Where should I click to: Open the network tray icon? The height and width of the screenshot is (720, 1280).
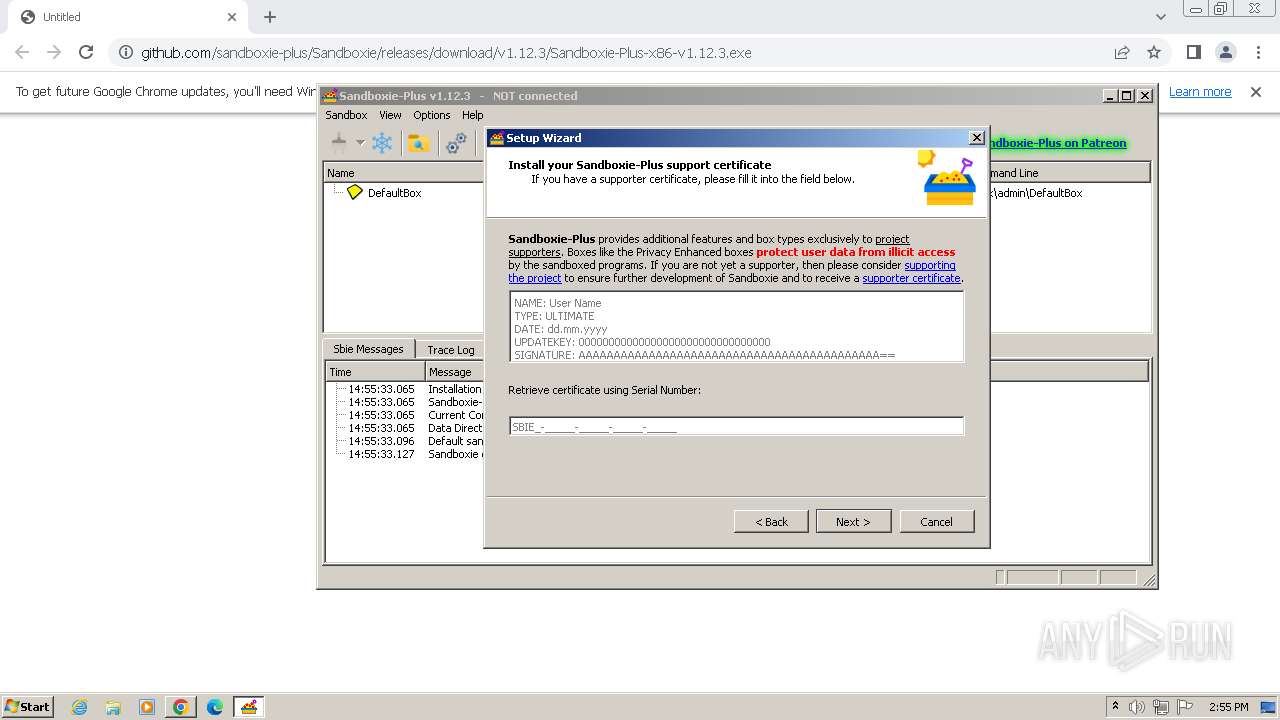(x=1160, y=707)
